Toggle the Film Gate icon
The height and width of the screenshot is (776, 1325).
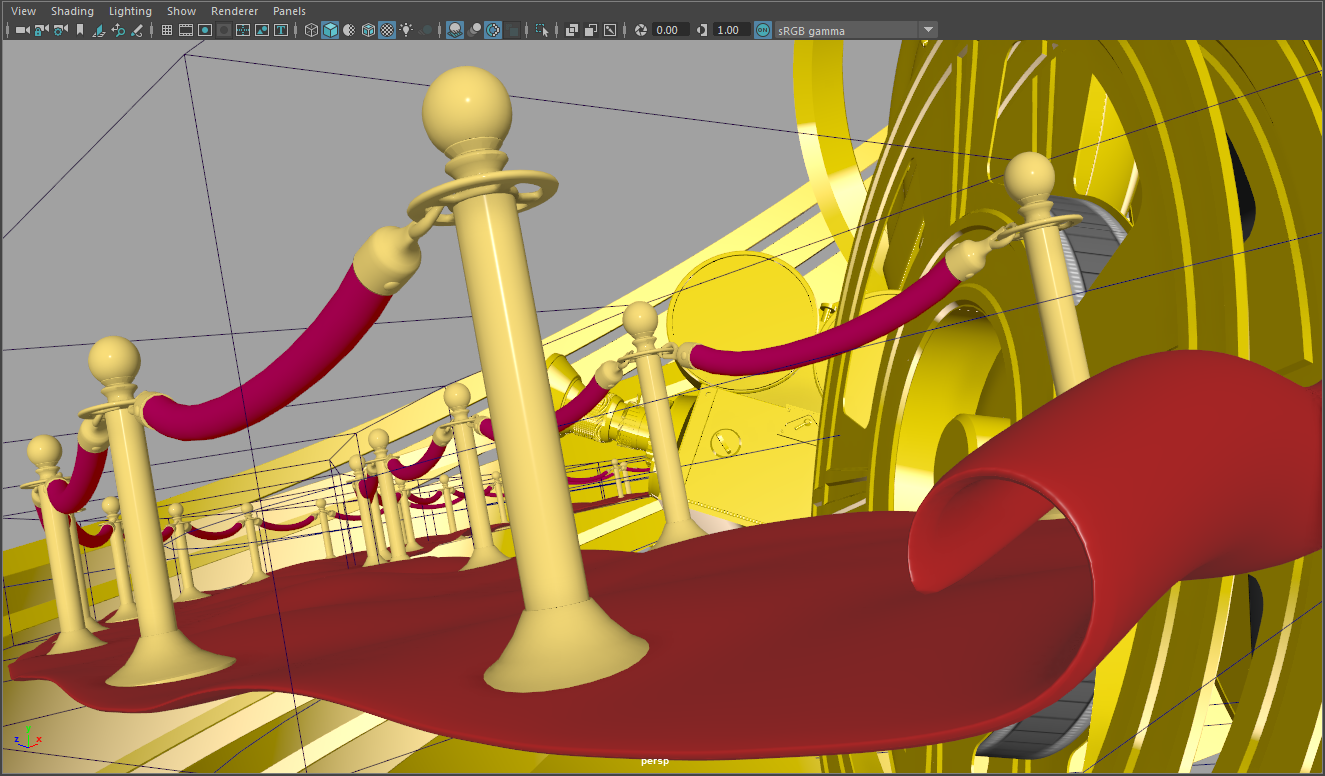coord(186,30)
